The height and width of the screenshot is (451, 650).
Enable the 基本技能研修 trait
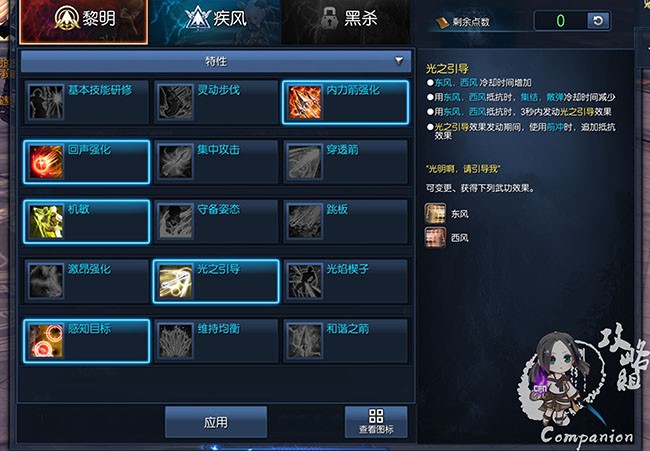click(86, 102)
